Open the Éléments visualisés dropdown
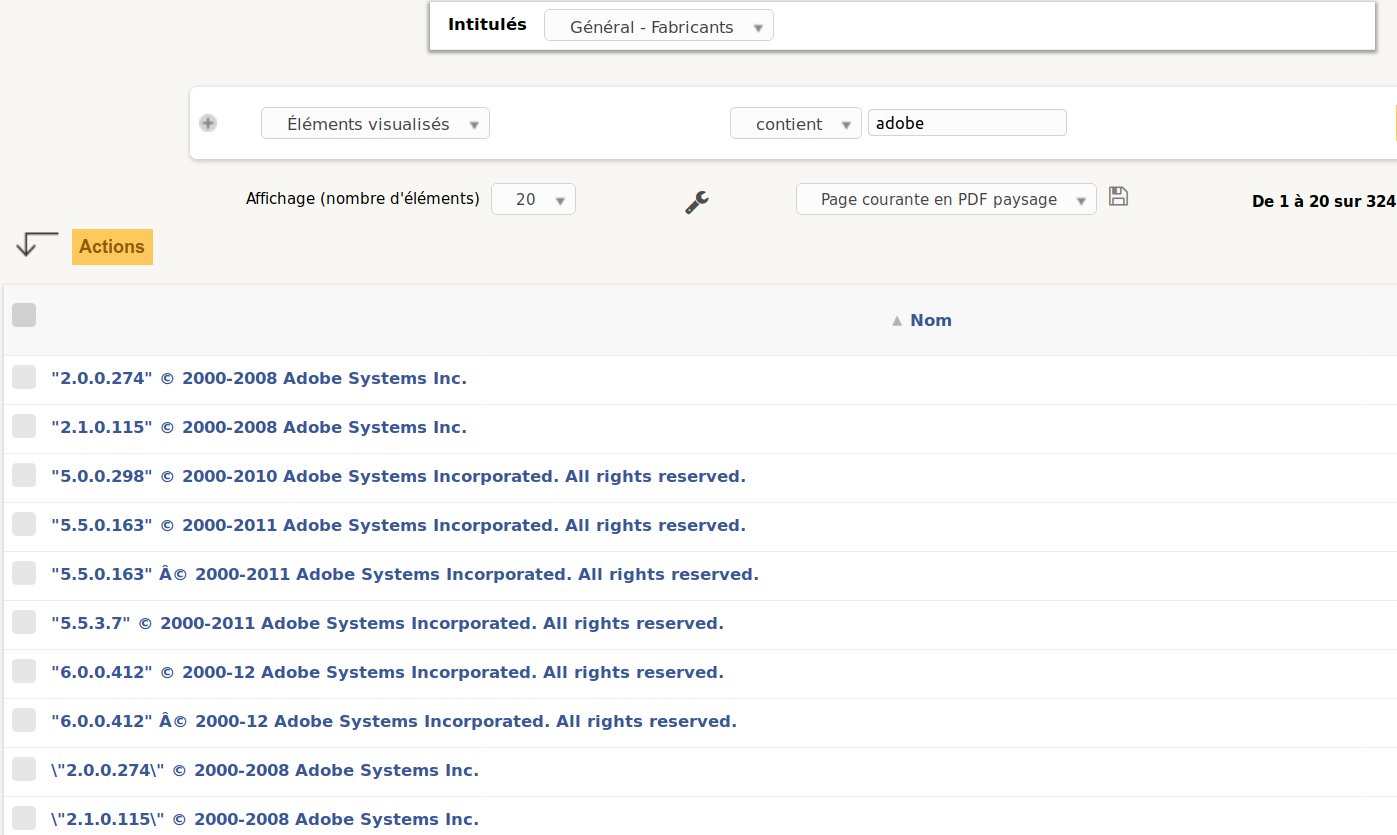The image size is (1397, 835). pyautogui.click(x=375, y=124)
